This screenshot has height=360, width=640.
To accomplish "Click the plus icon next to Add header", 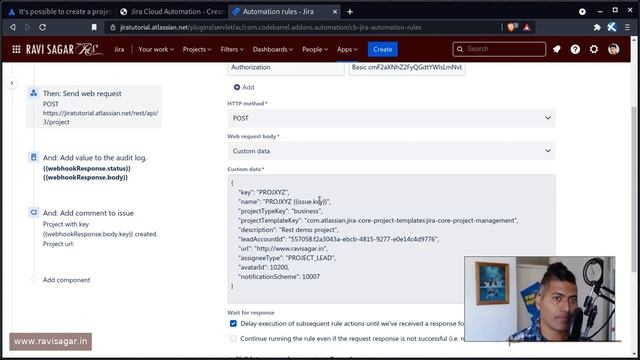I will (x=237, y=87).
